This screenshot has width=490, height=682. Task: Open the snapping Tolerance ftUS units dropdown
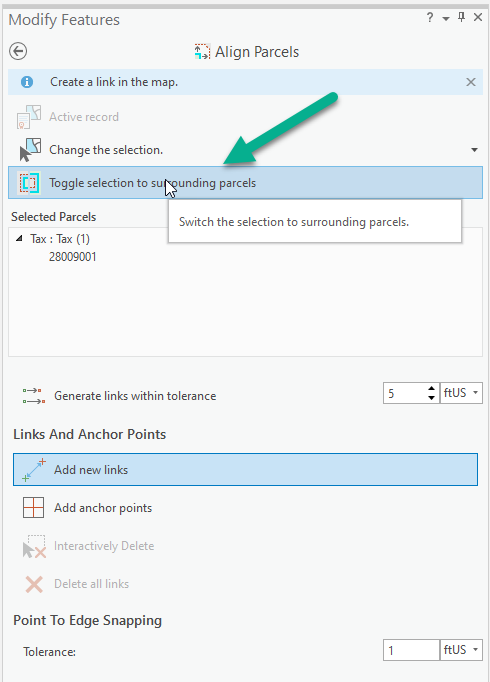point(461,650)
